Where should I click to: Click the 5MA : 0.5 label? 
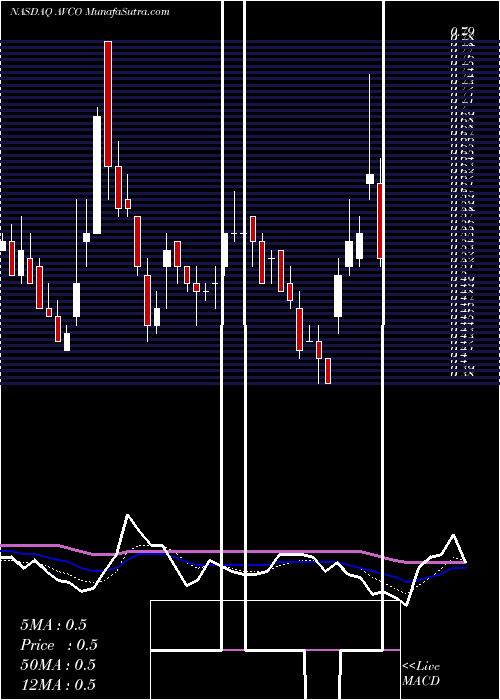53,625
